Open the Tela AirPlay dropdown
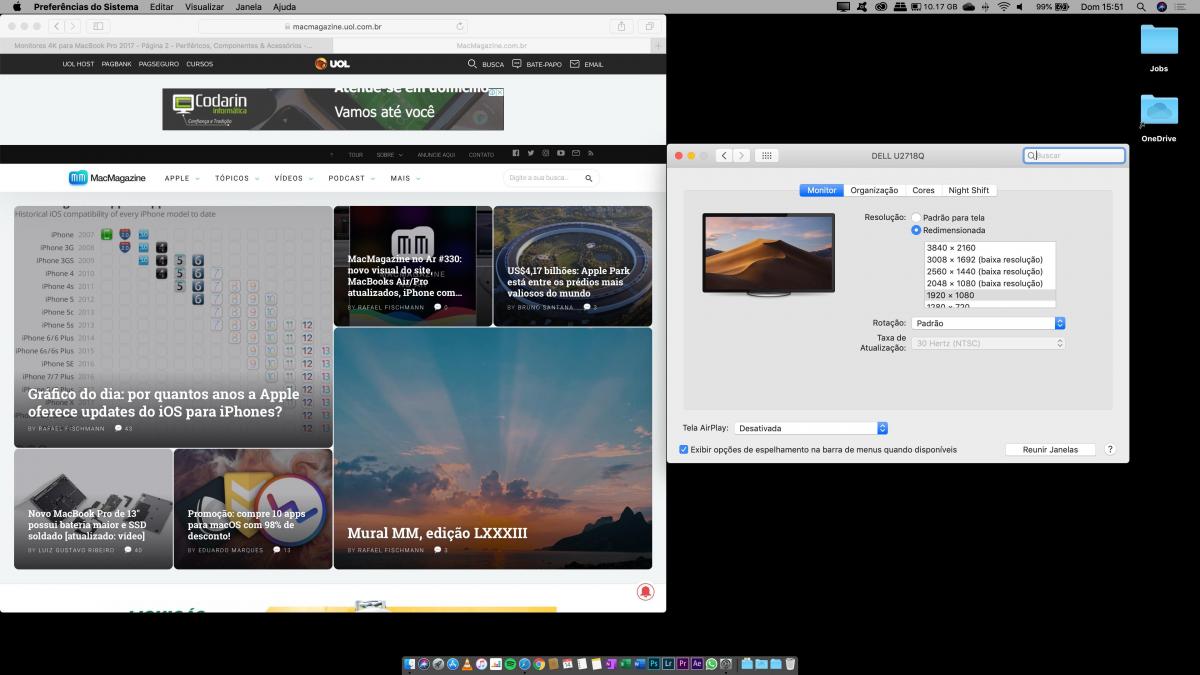 (x=811, y=428)
